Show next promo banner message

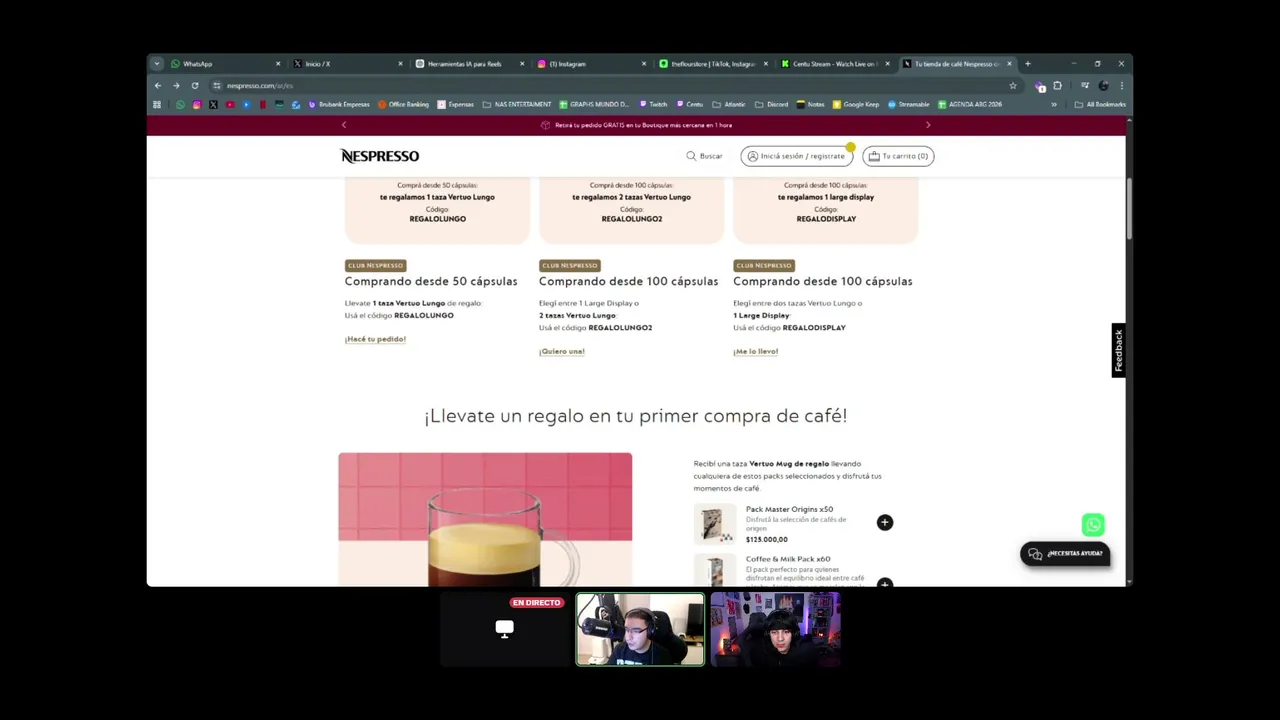coord(927,125)
